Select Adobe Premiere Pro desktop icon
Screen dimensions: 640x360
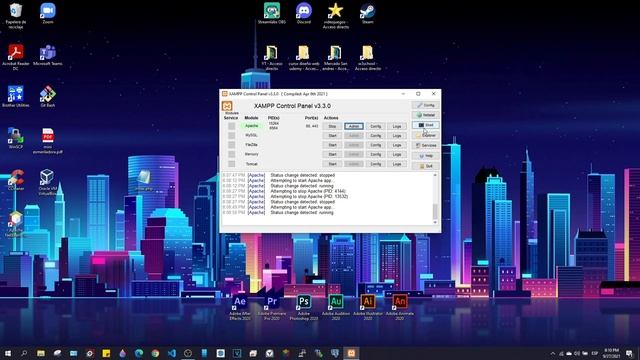coord(272,307)
